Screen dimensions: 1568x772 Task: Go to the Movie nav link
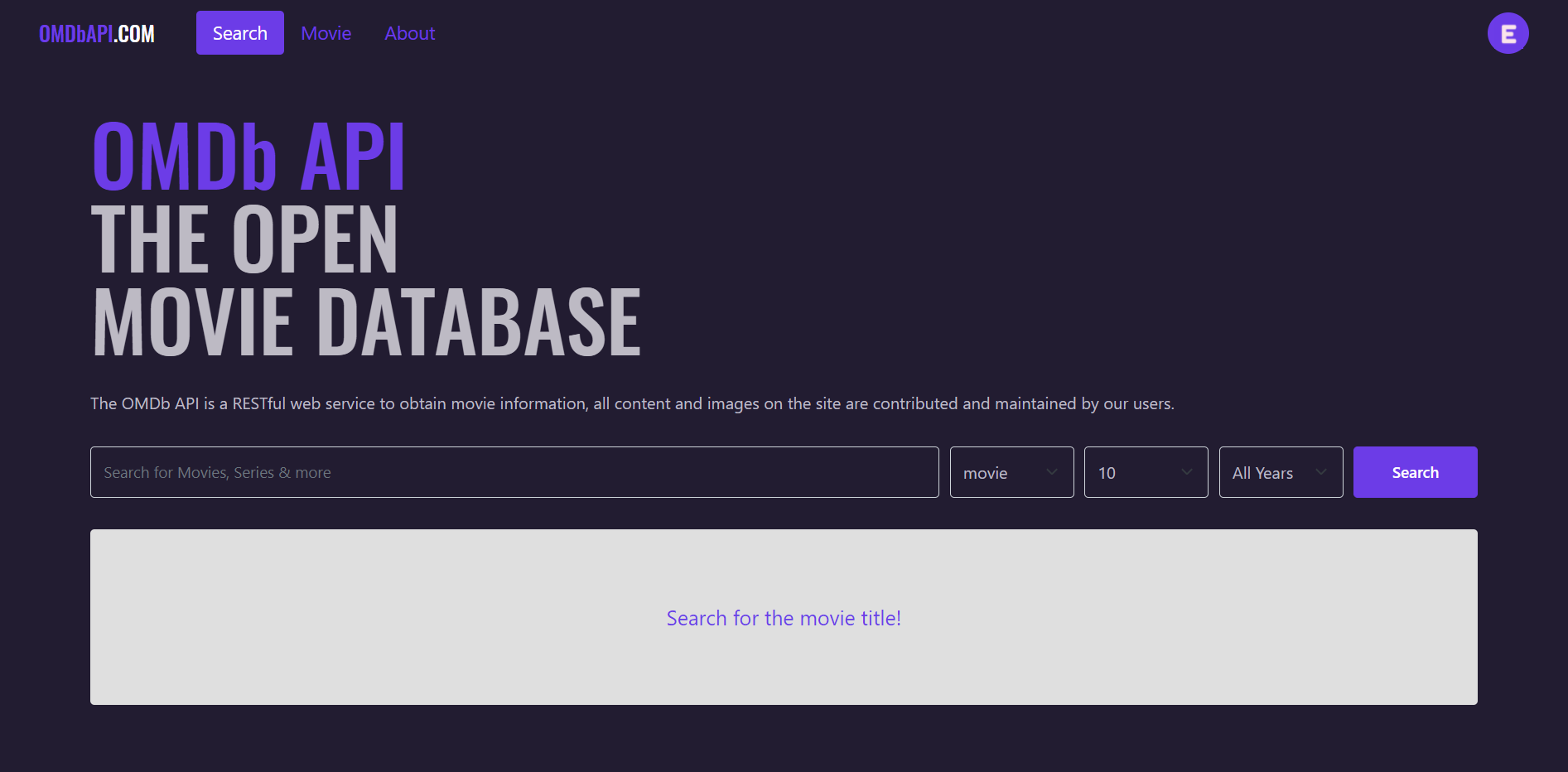coord(326,33)
